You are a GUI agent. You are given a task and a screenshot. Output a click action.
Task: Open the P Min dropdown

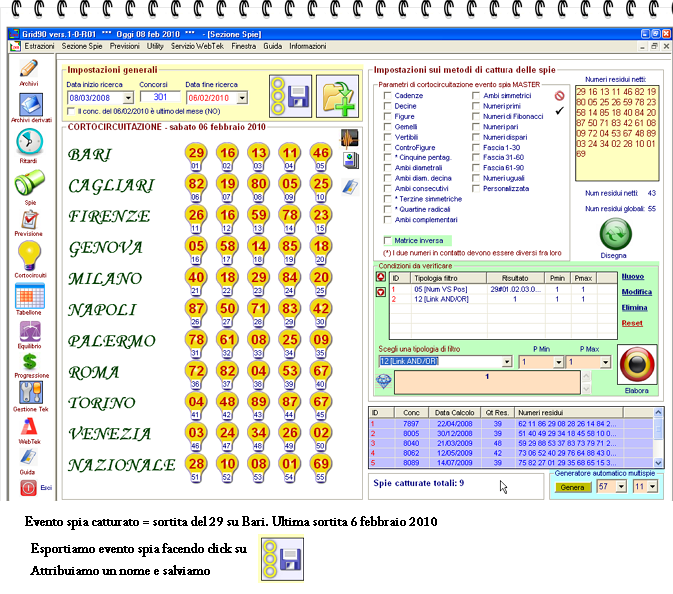558,363
